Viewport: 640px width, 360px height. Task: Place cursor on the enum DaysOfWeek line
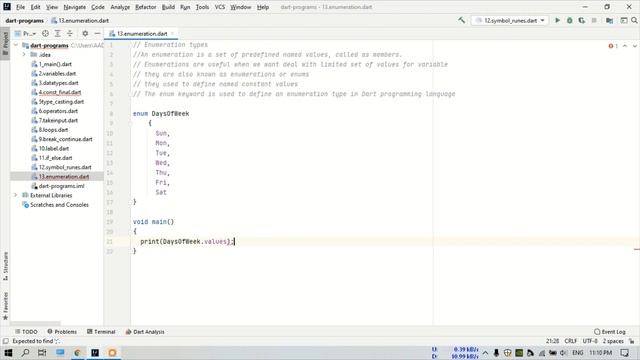(161, 113)
